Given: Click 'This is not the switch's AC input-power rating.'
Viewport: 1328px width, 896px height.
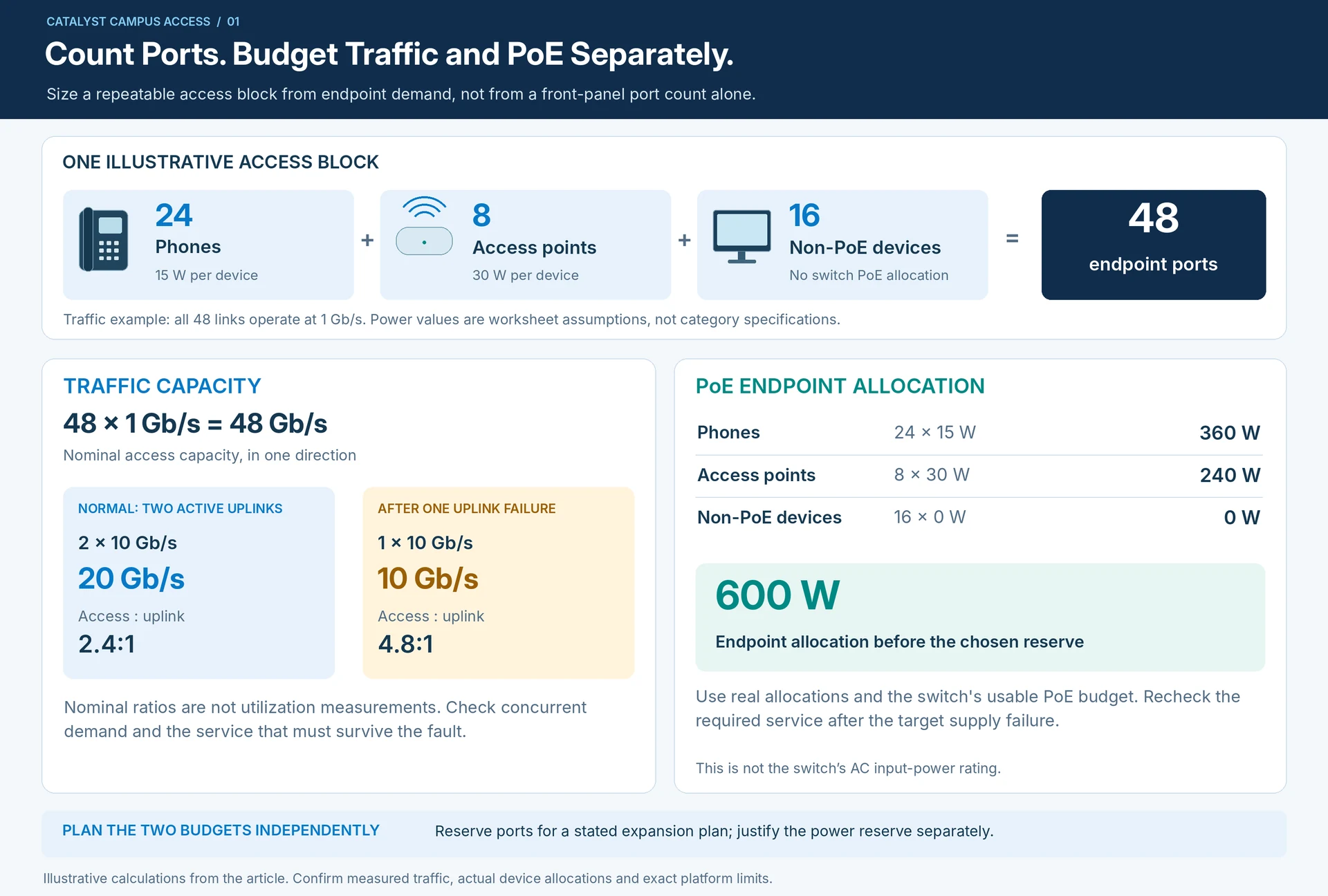Looking at the screenshot, I should tap(848, 768).
